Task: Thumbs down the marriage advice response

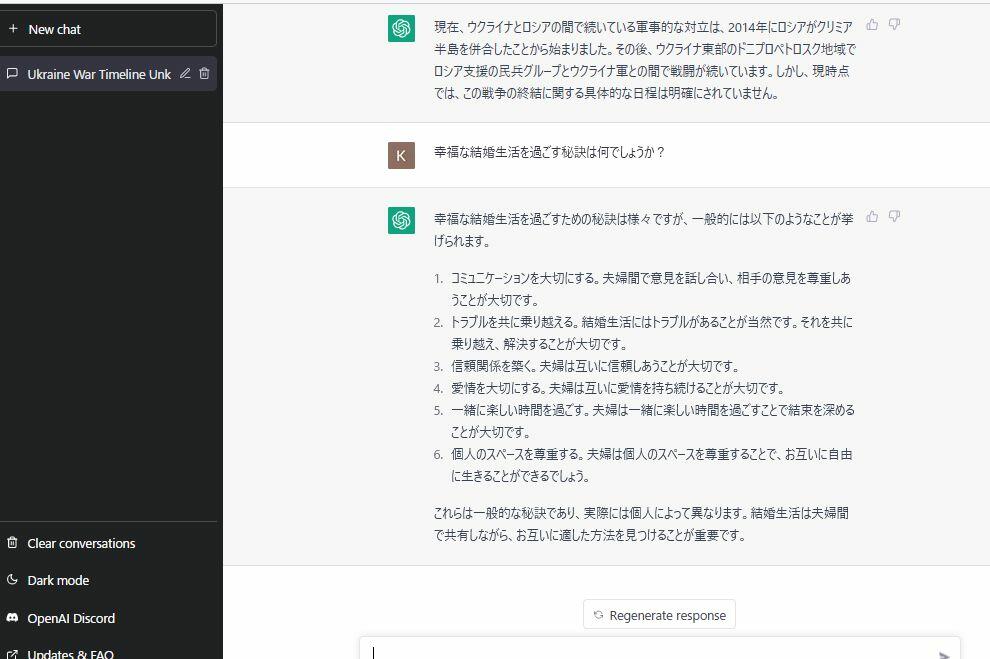Action: (894, 216)
